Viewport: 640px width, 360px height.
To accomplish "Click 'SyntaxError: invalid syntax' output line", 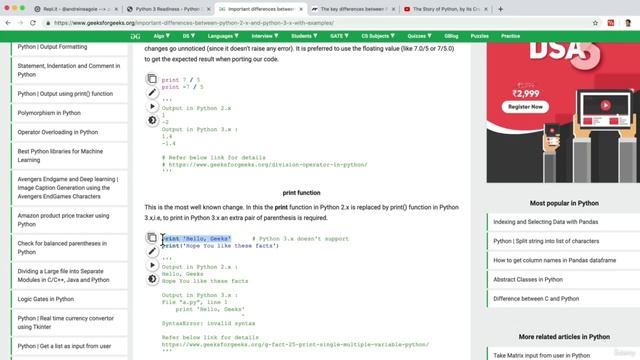I will click(x=208, y=323).
